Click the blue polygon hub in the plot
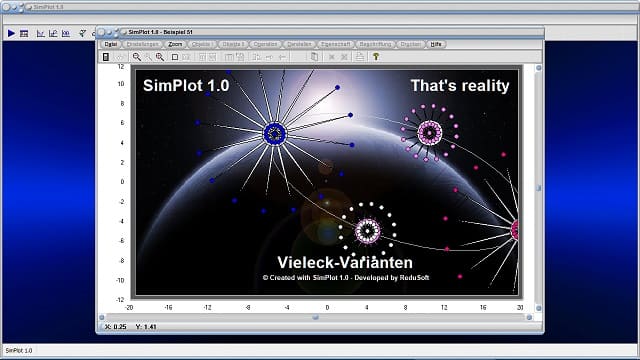 275,133
